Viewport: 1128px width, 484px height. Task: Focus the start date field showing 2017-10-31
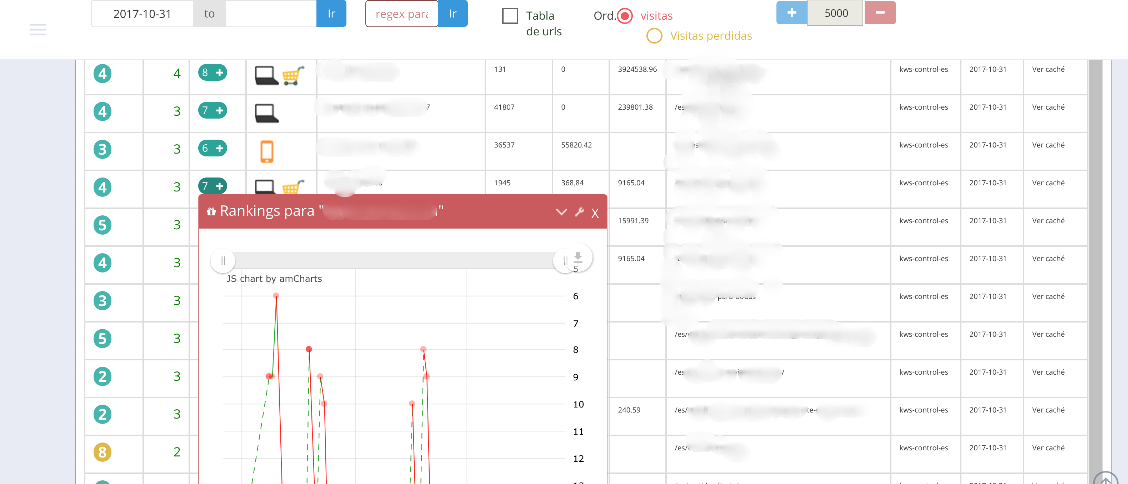[x=142, y=14]
